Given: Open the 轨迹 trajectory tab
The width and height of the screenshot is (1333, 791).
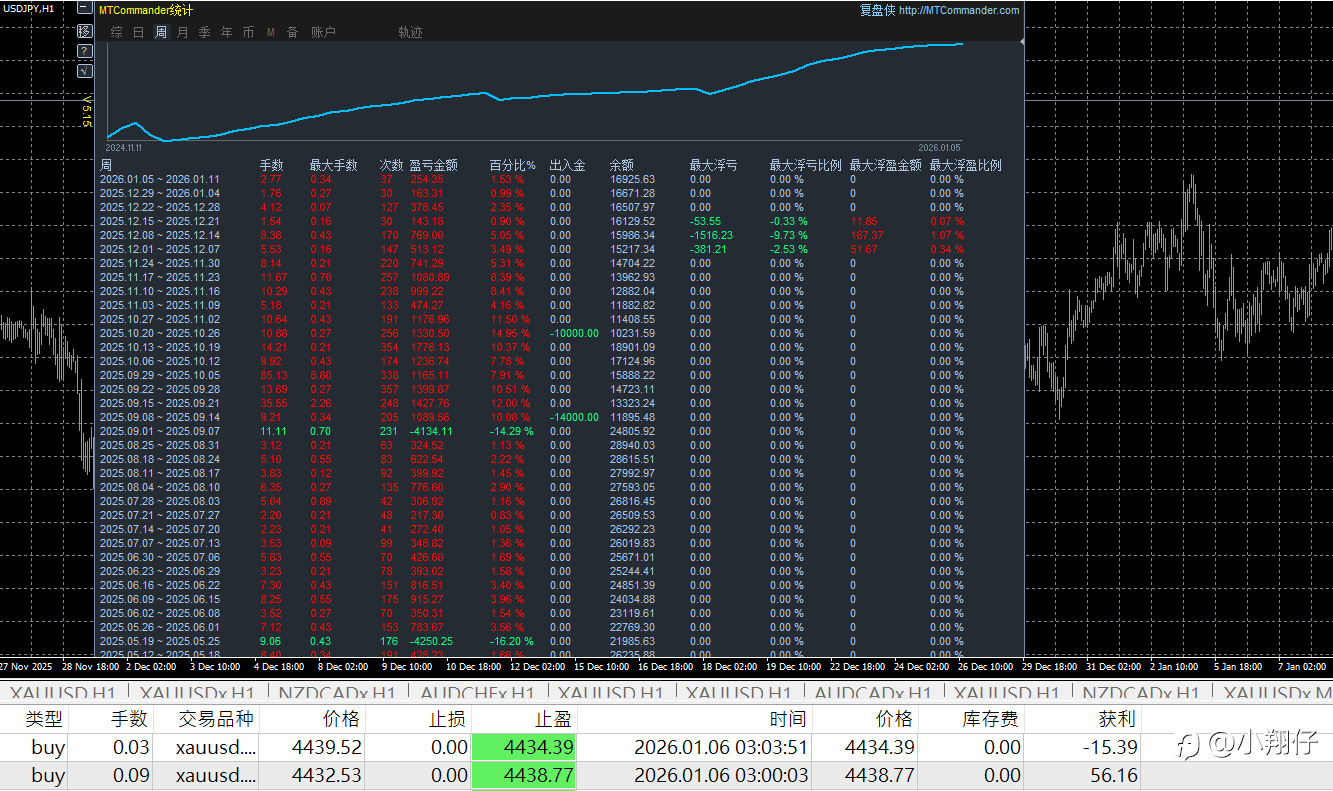Looking at the screenshot, I should click(410, 32).
